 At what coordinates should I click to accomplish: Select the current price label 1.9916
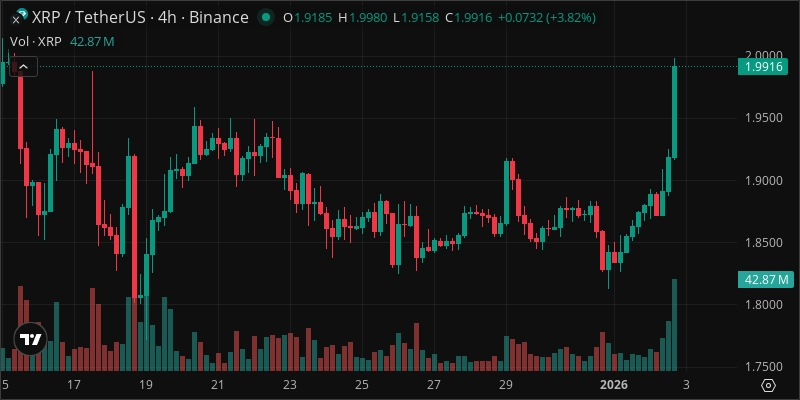[763, 67]
